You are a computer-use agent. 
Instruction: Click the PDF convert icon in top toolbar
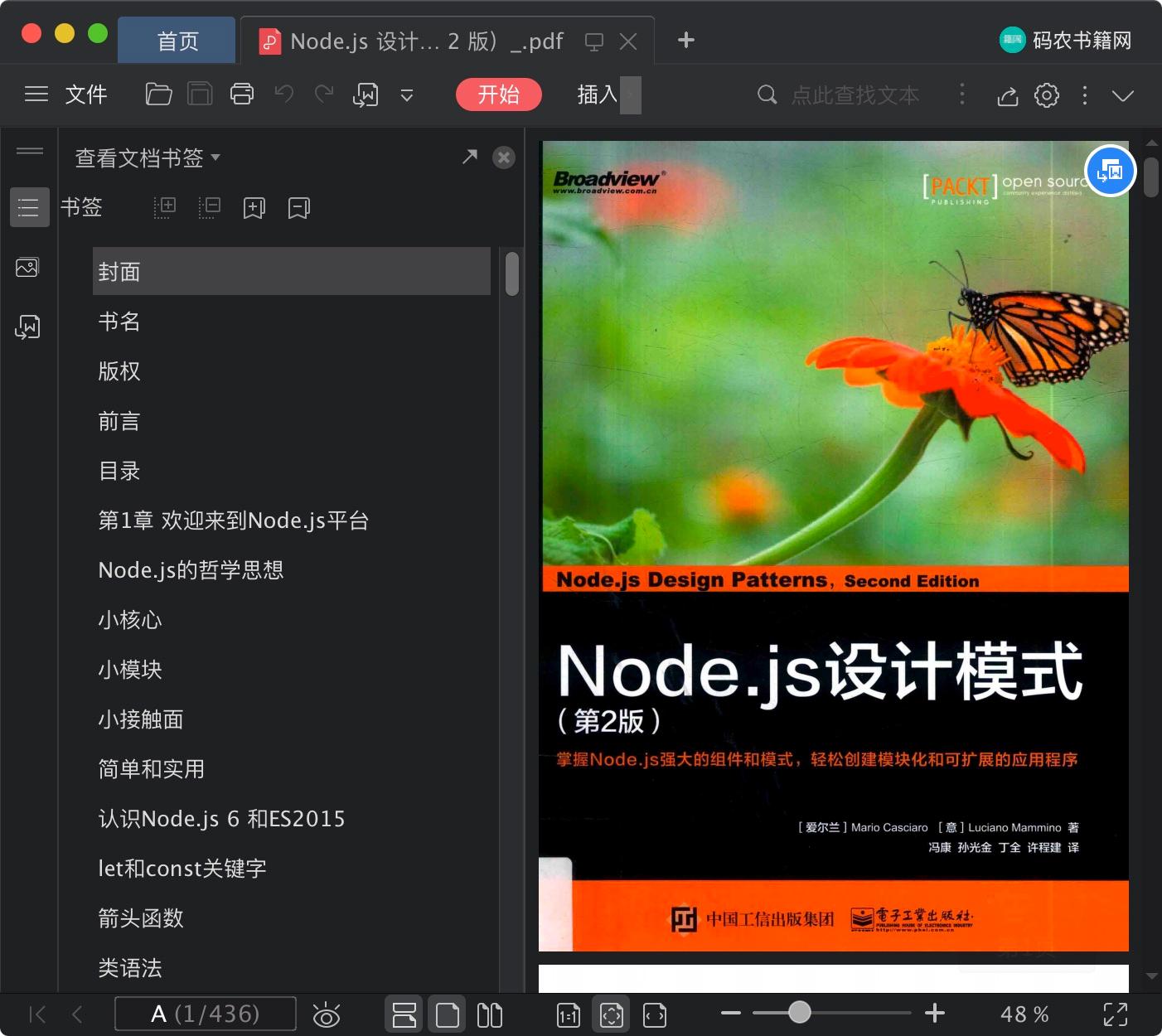(366, 94)
